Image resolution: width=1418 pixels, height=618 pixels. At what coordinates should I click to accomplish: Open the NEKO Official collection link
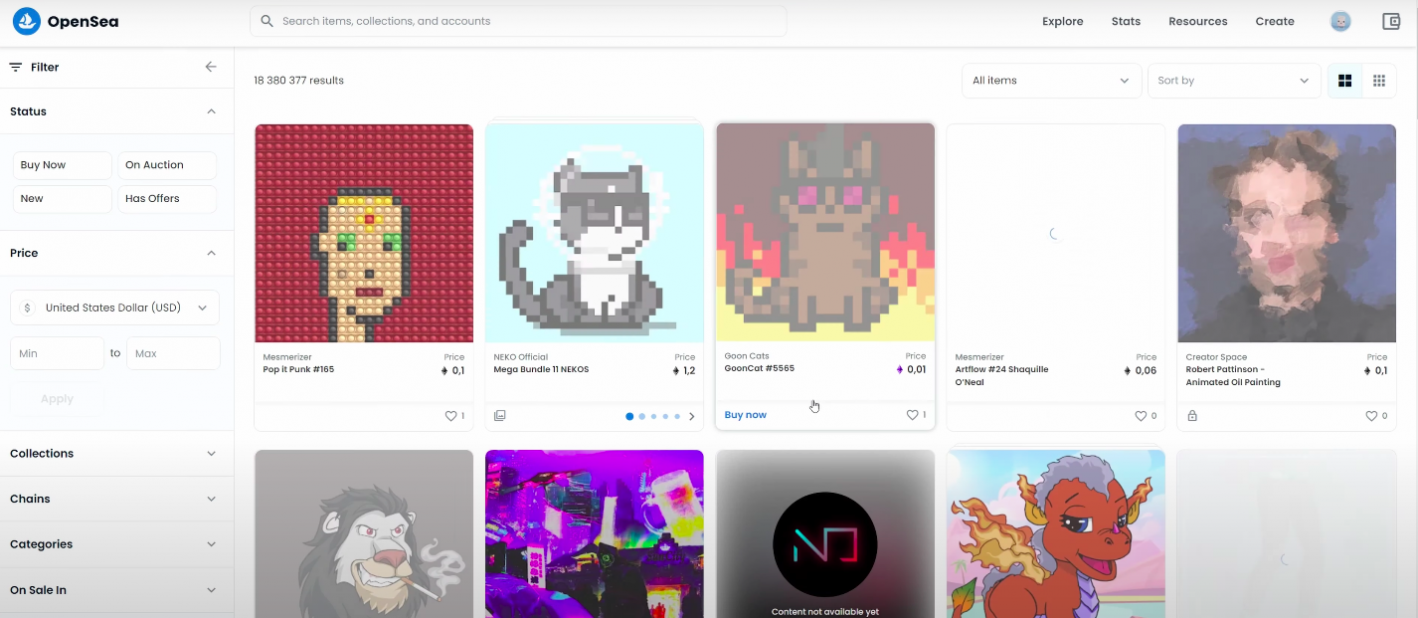522,357
